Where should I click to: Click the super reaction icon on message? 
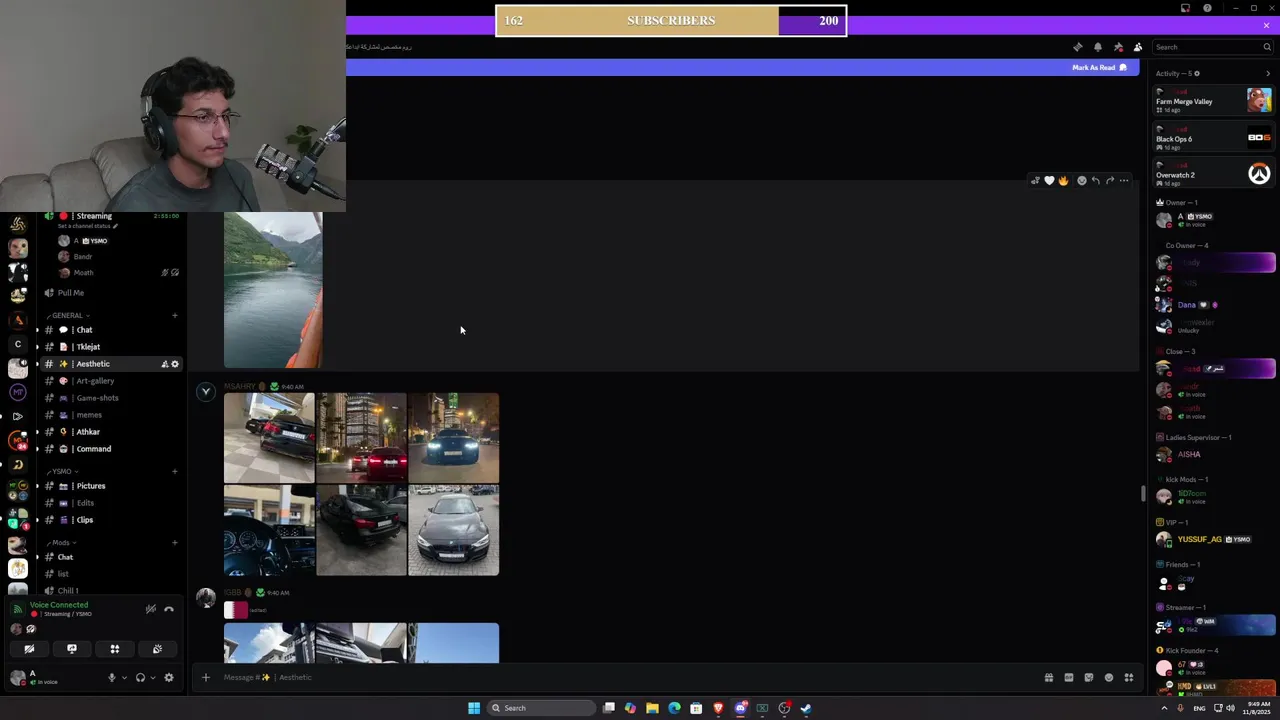[x=1035, y=181]
